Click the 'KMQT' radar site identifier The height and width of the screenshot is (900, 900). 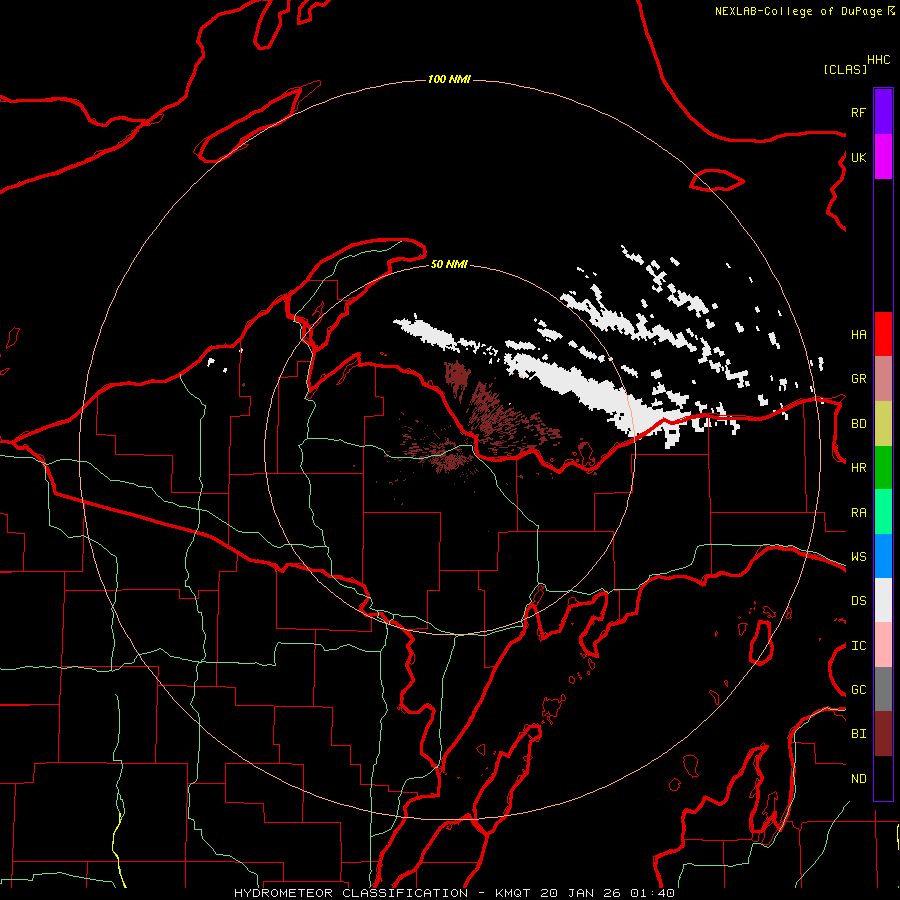pos(513,893)
